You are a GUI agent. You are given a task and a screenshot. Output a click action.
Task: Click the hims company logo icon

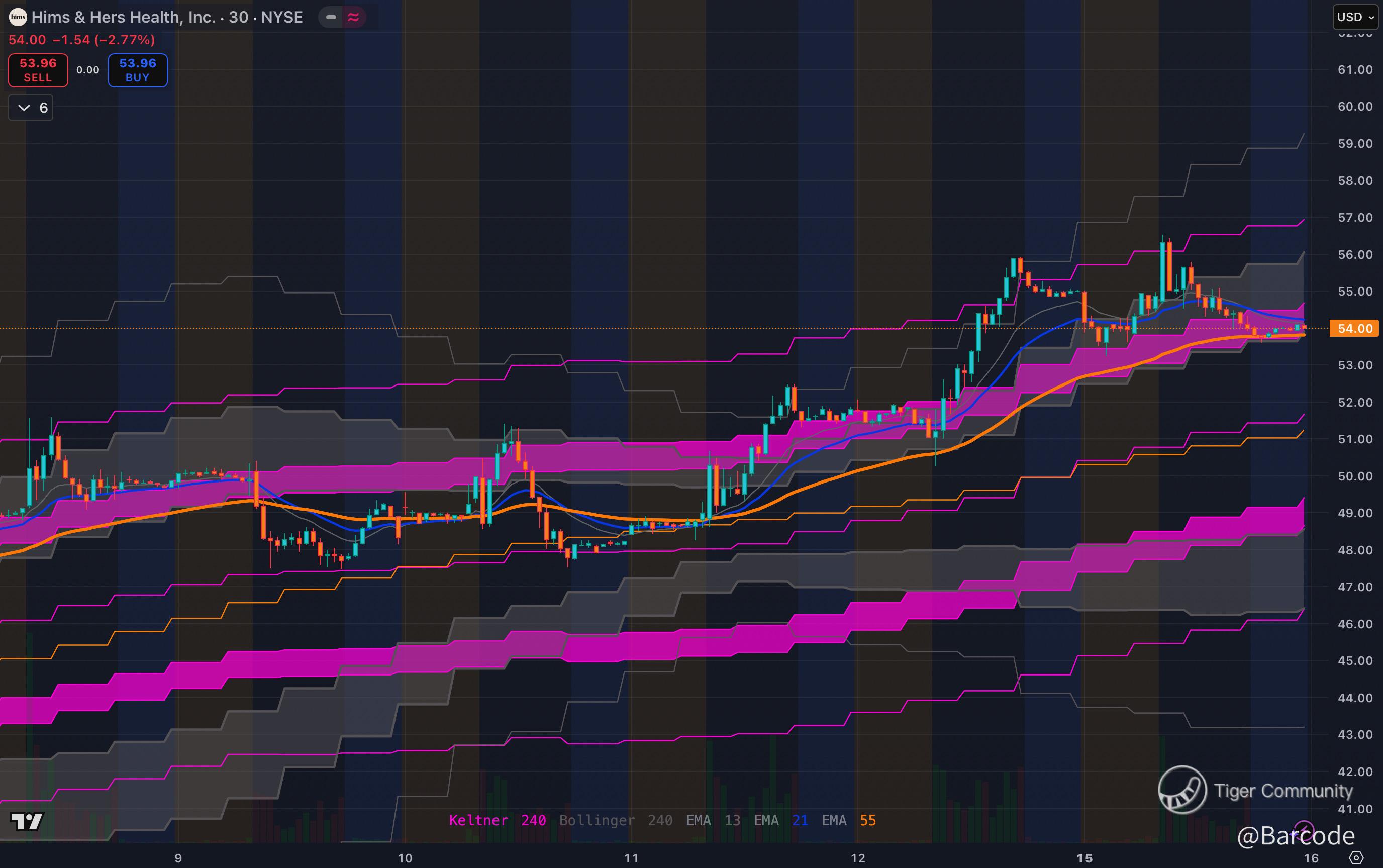coord(18,17)
